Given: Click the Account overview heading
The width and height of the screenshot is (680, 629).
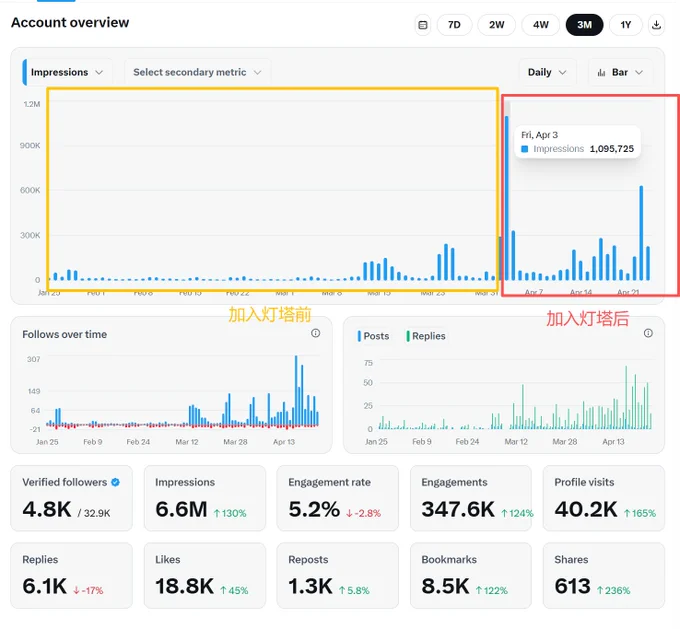Looking at the screenshot, I should [x=70, y=23].
